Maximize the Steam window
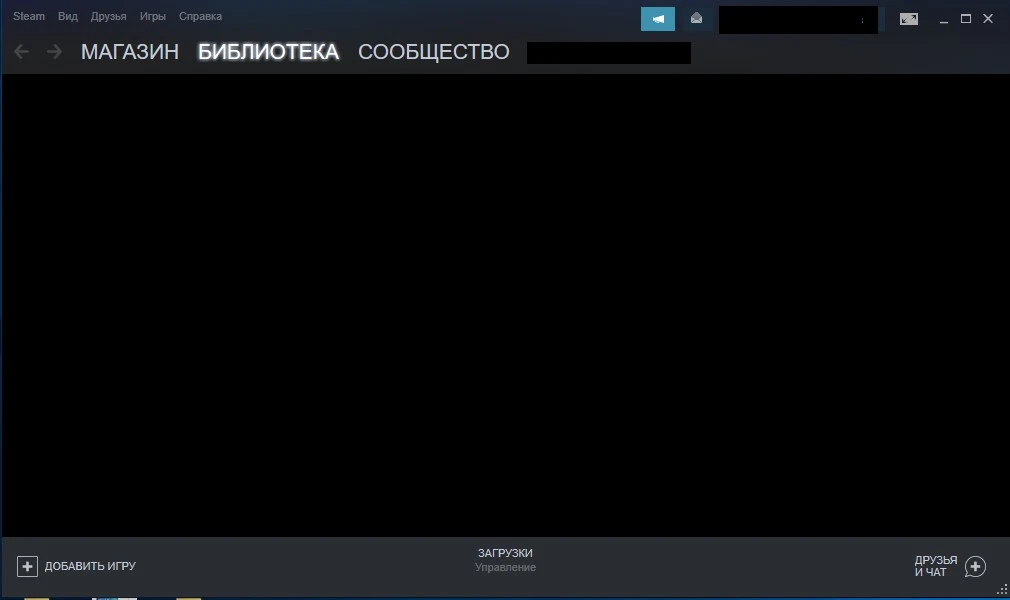The image size is (1010, 600). 966,19
